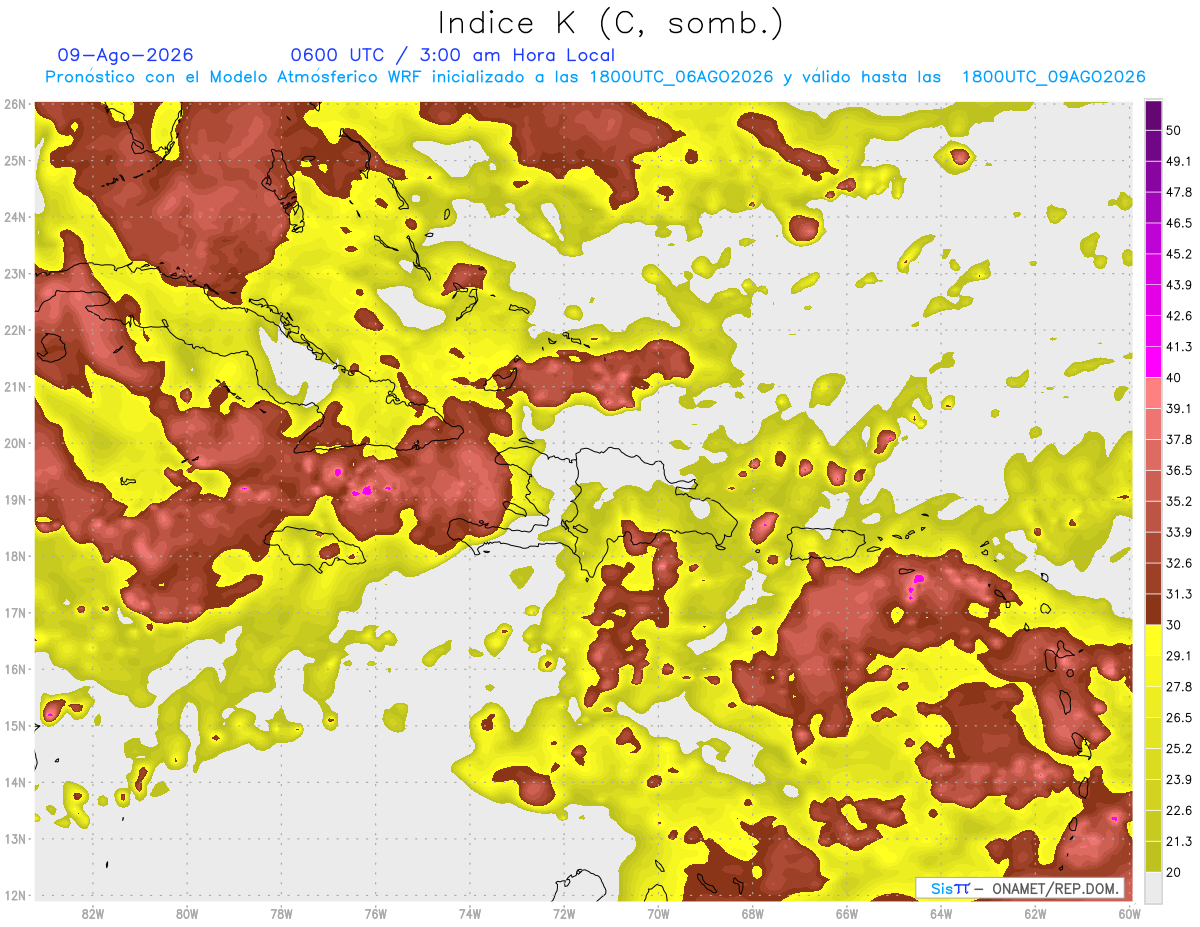Click the colorbar value 25.2
The image size is (1200, 927).
[1179, 748]
